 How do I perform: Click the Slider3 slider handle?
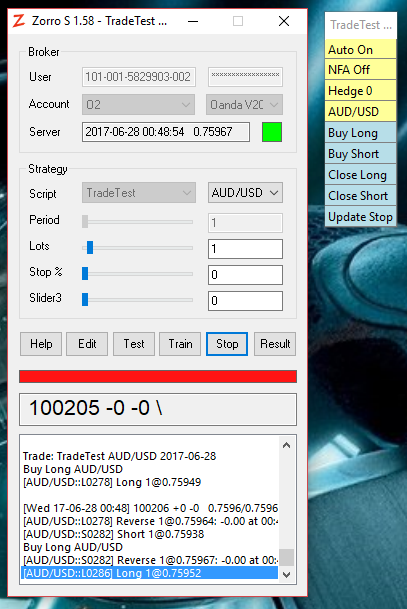(x=85, y=299)
